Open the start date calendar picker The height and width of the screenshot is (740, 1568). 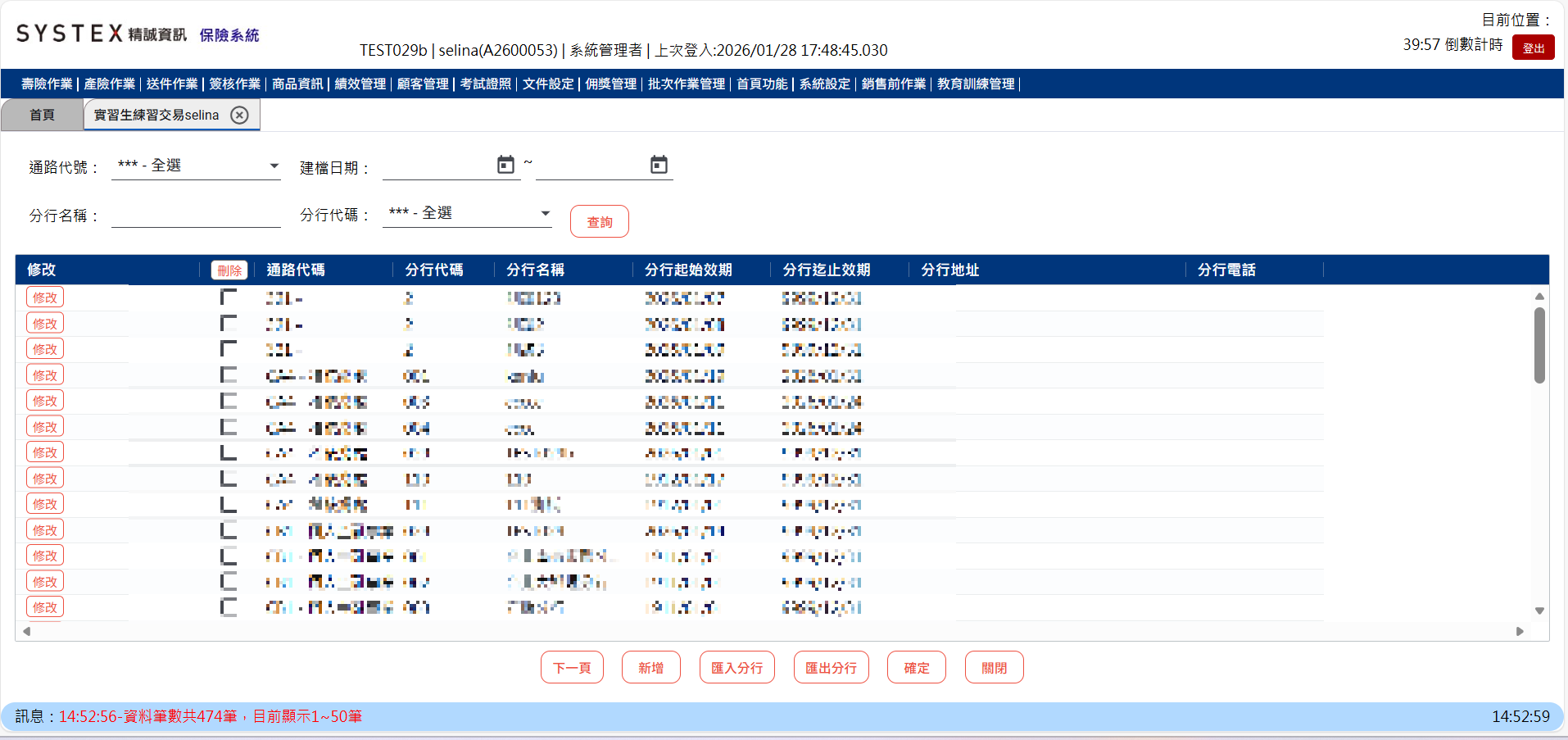[505, 165]
